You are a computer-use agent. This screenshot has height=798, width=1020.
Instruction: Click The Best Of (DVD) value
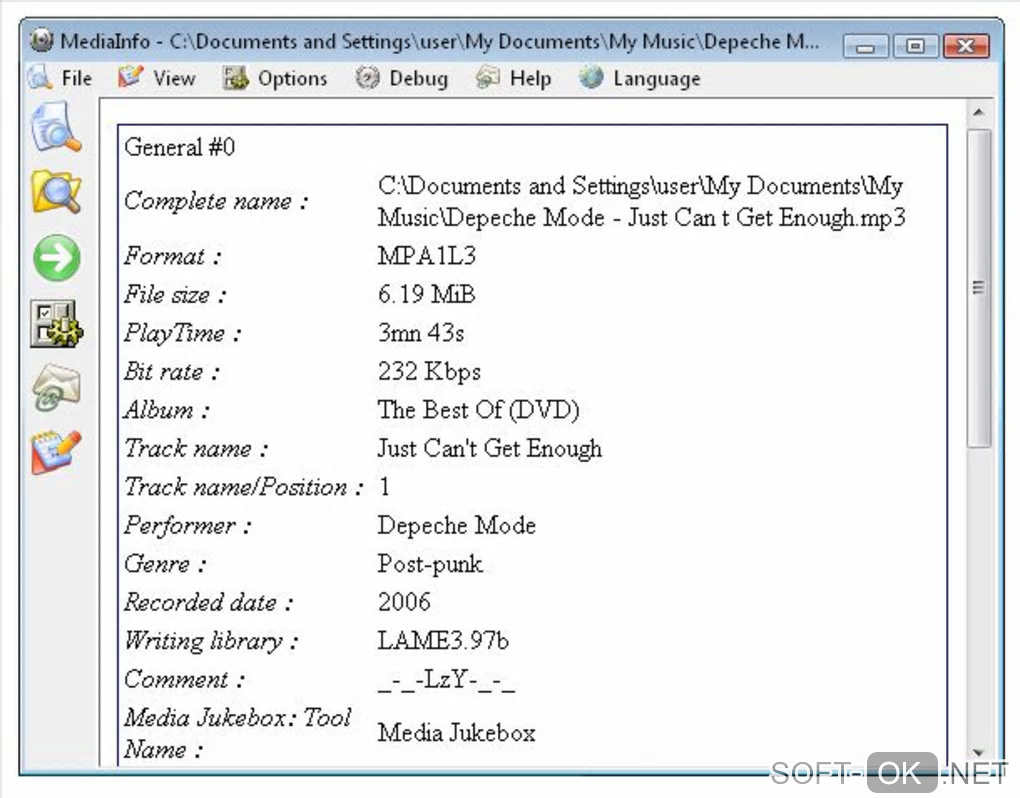click(x=478, y=410)
